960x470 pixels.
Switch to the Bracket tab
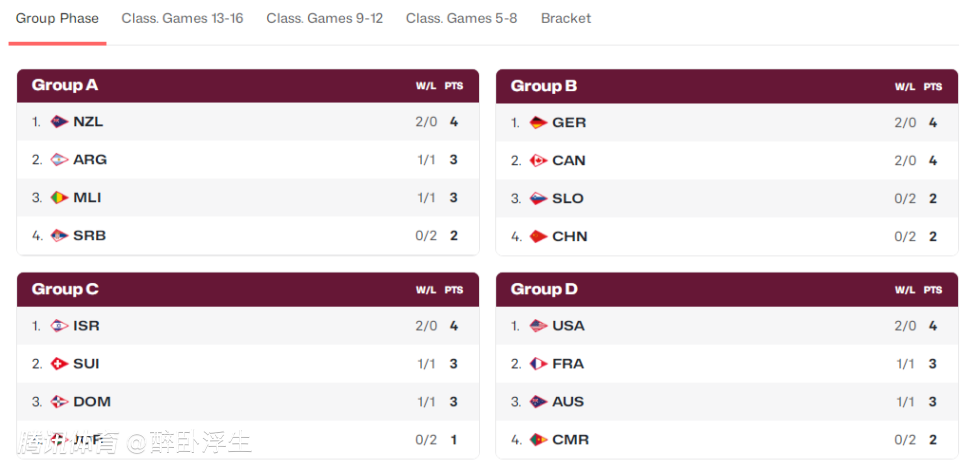566,18
